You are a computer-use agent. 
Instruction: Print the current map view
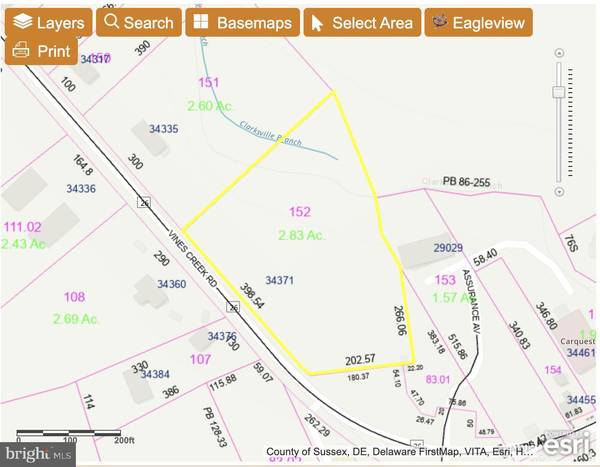41,50
